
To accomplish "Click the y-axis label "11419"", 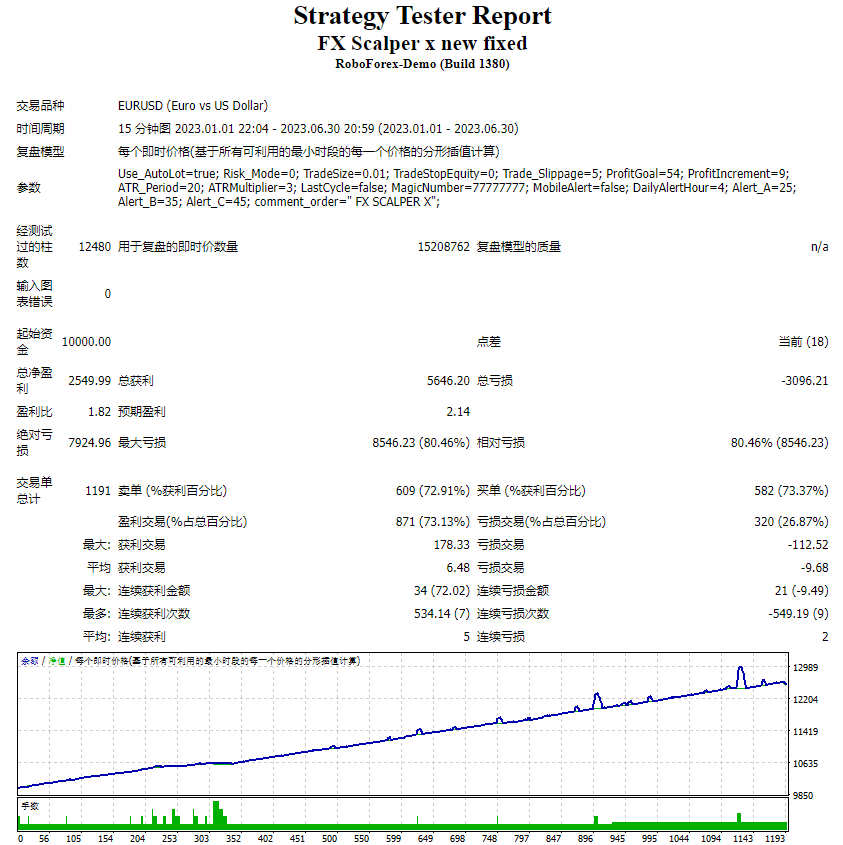I will [x=805, y=732].
